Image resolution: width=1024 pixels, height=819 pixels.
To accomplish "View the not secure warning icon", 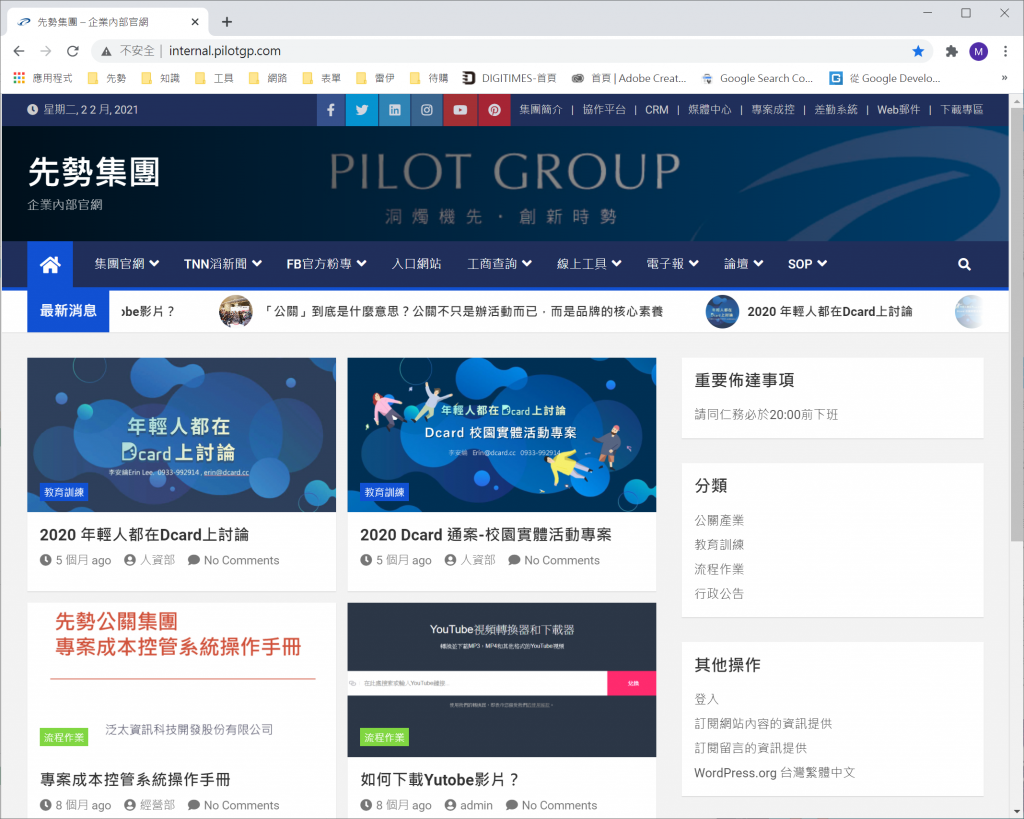I will [x=106, y=51].
